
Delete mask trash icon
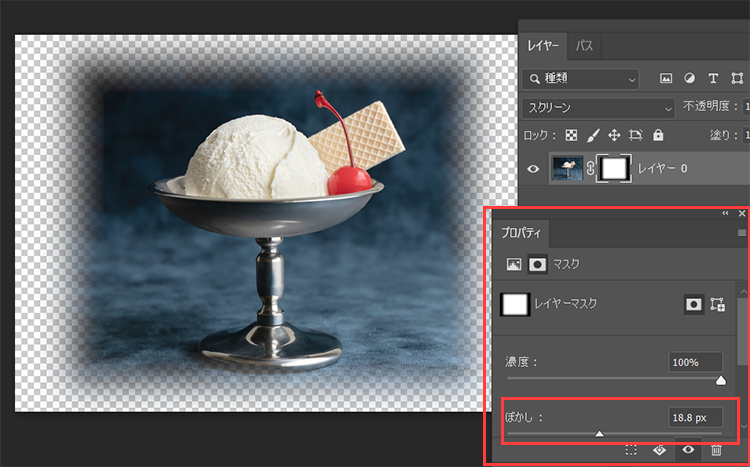716,450
